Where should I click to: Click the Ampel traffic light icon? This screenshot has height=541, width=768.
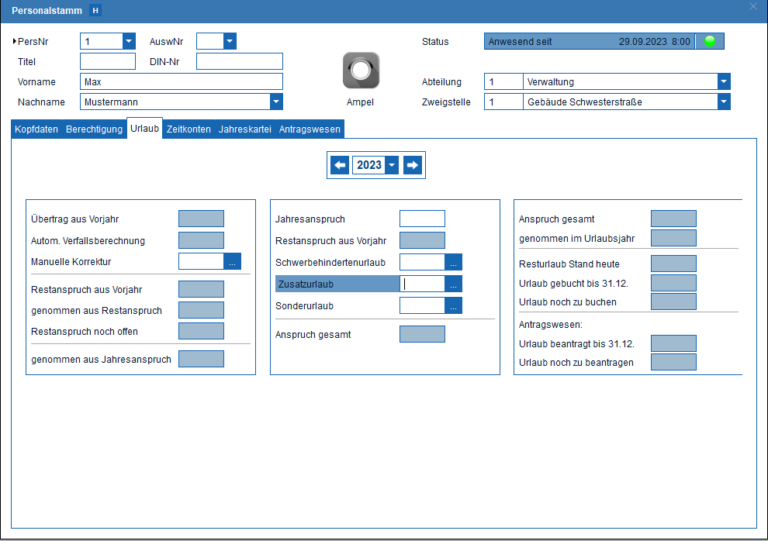360,71
